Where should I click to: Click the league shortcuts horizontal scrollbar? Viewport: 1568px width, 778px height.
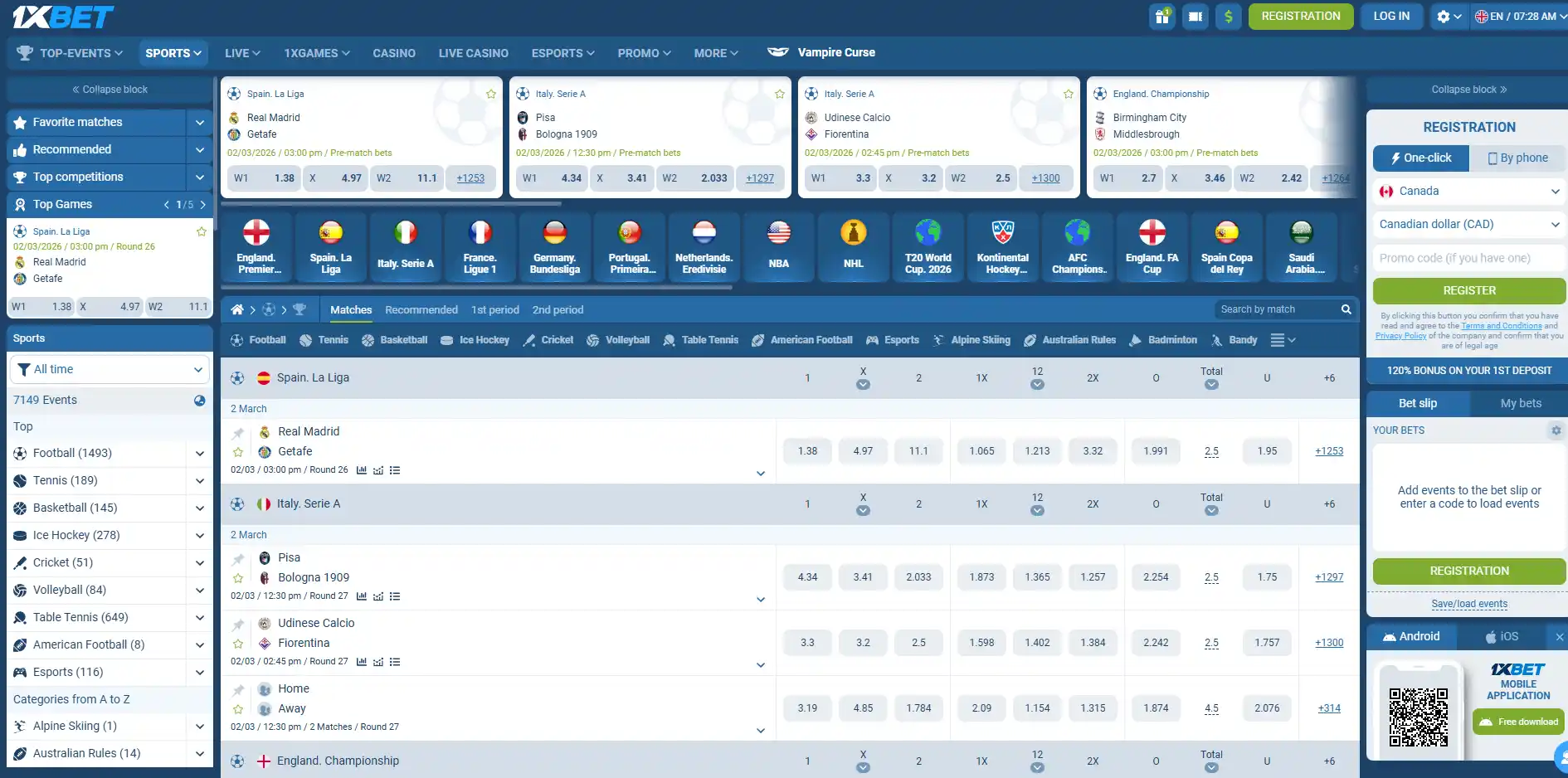(x=477, y=288)
